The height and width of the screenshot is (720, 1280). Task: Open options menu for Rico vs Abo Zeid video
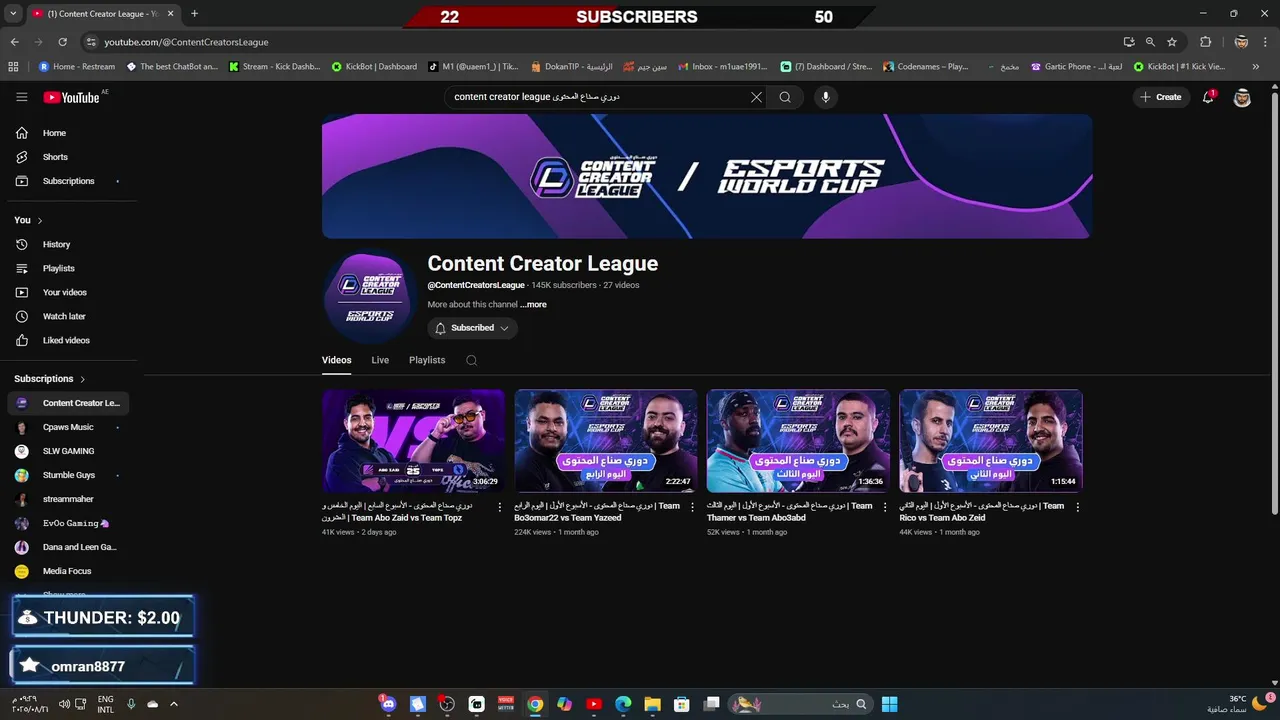(1077, 507)
